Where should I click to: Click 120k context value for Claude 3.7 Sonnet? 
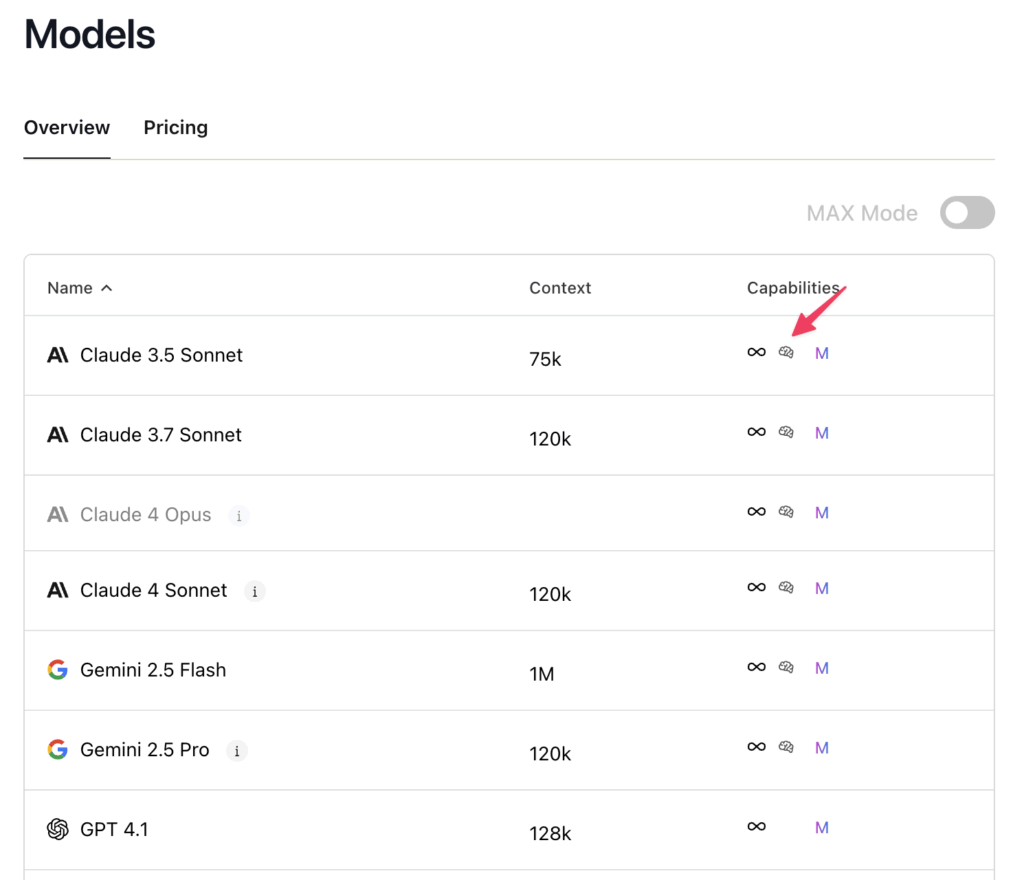click(x=550, y=439)
